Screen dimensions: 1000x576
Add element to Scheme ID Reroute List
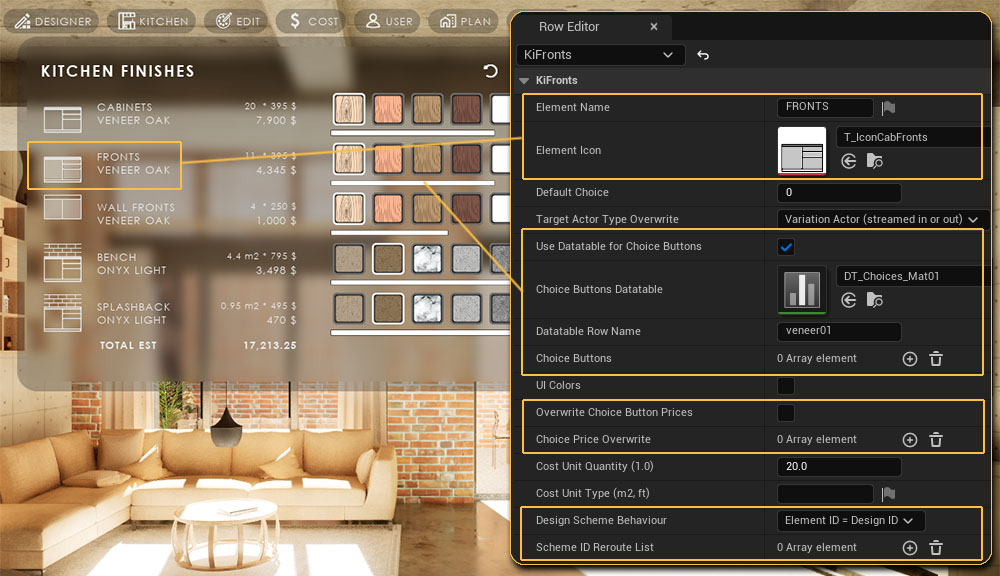pyautogui.click(x=909, y=548)
